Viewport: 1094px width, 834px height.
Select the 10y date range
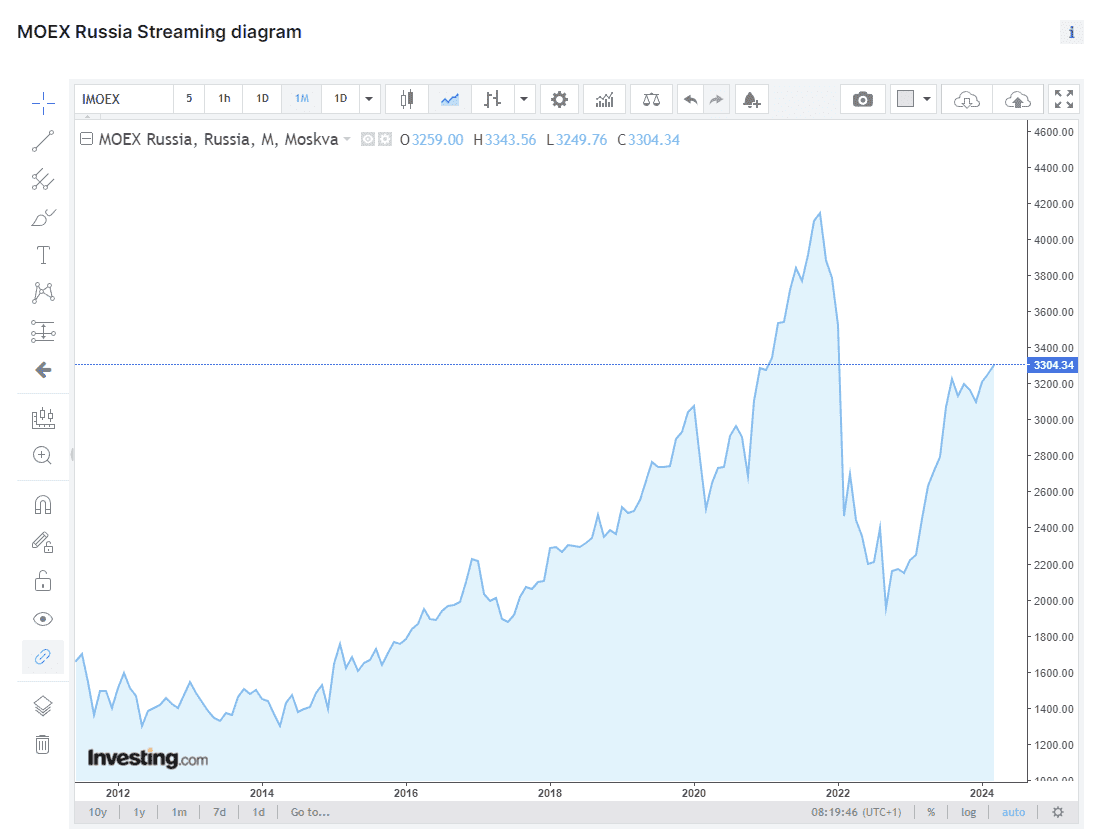click(x=98, y=812)
